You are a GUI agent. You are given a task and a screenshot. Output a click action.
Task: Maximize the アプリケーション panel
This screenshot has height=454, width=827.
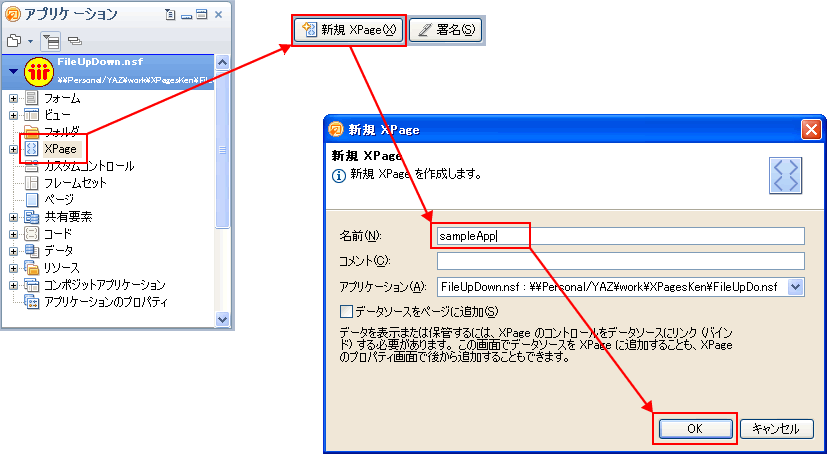point(201,15)
